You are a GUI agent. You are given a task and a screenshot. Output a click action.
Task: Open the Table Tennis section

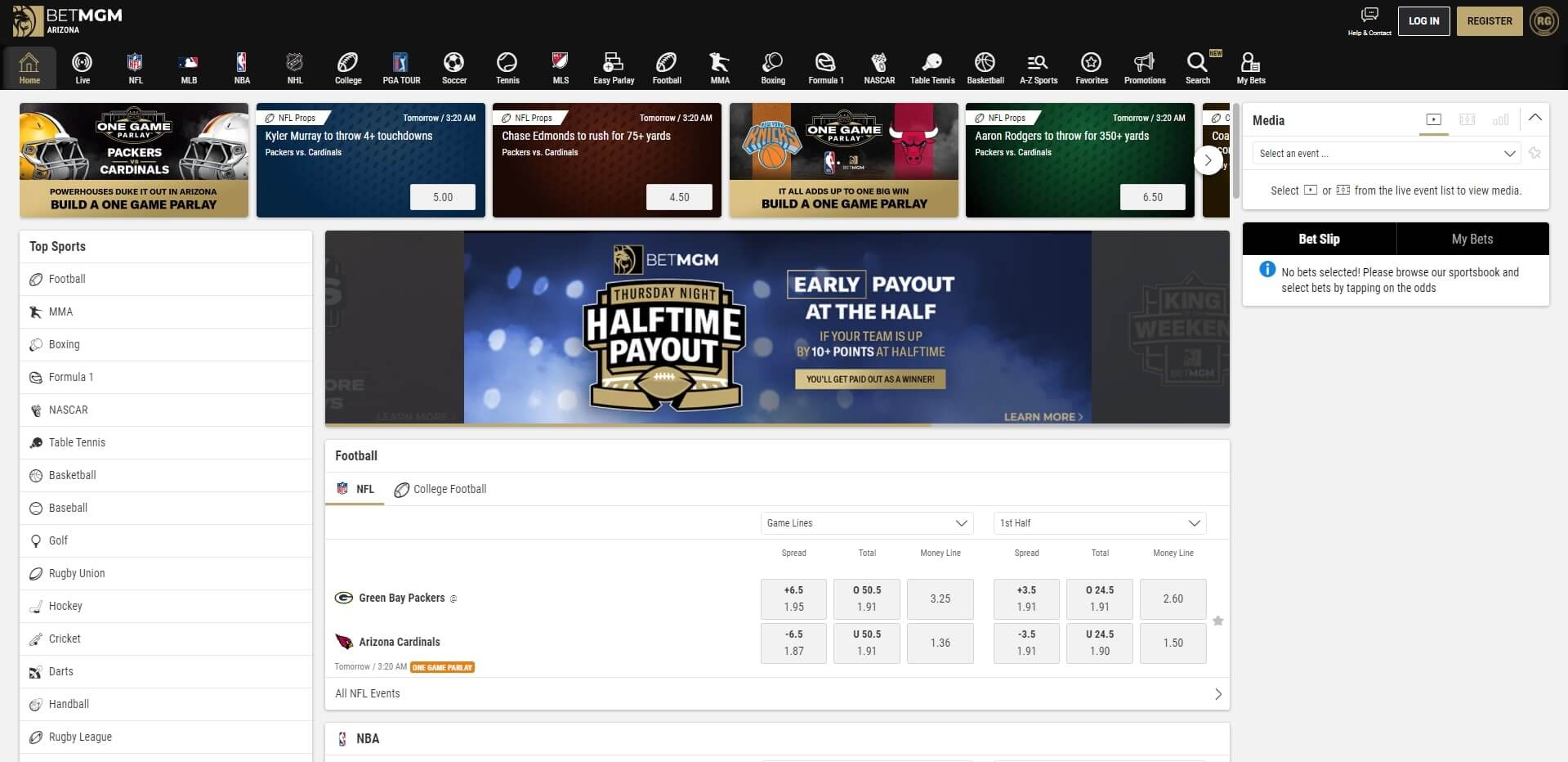931,68
